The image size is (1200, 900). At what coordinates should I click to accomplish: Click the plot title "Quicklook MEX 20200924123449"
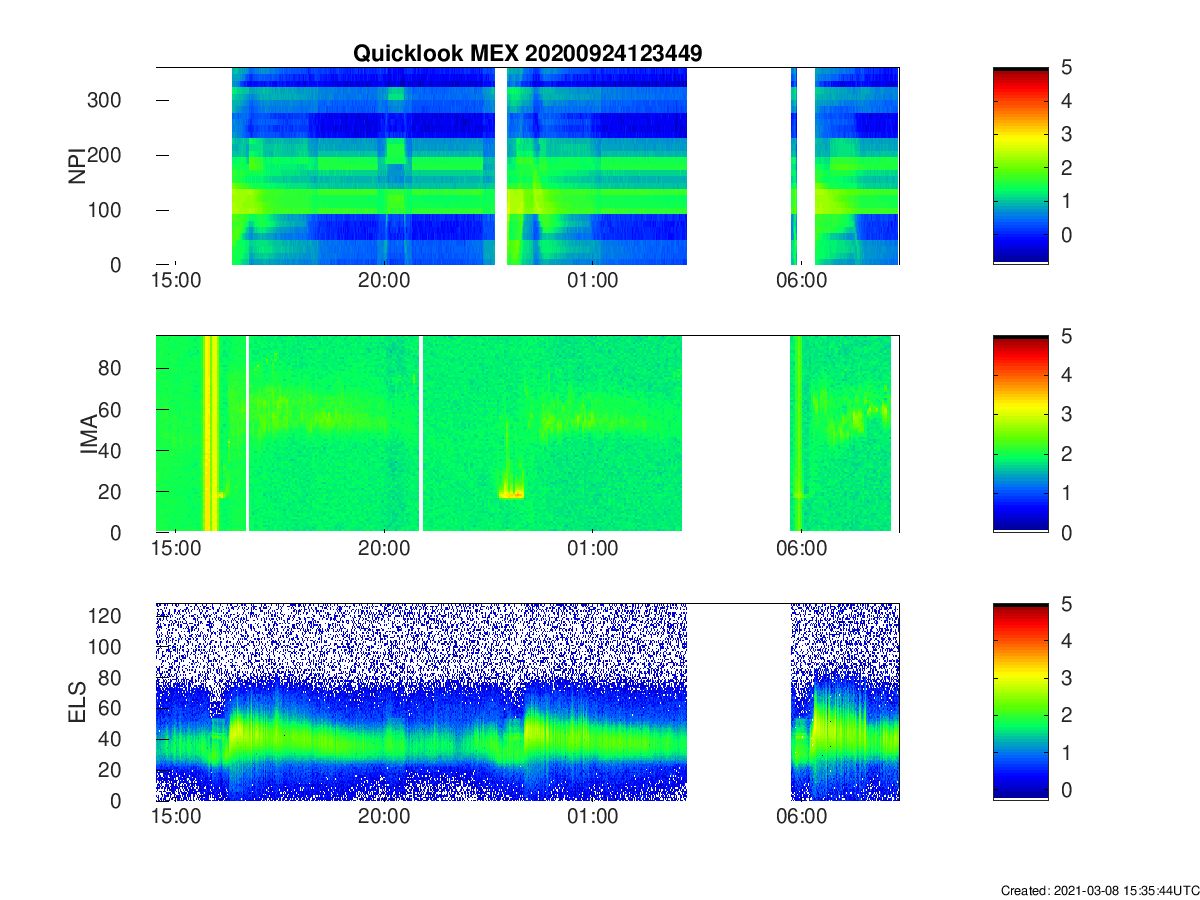(x=527, y=53)
